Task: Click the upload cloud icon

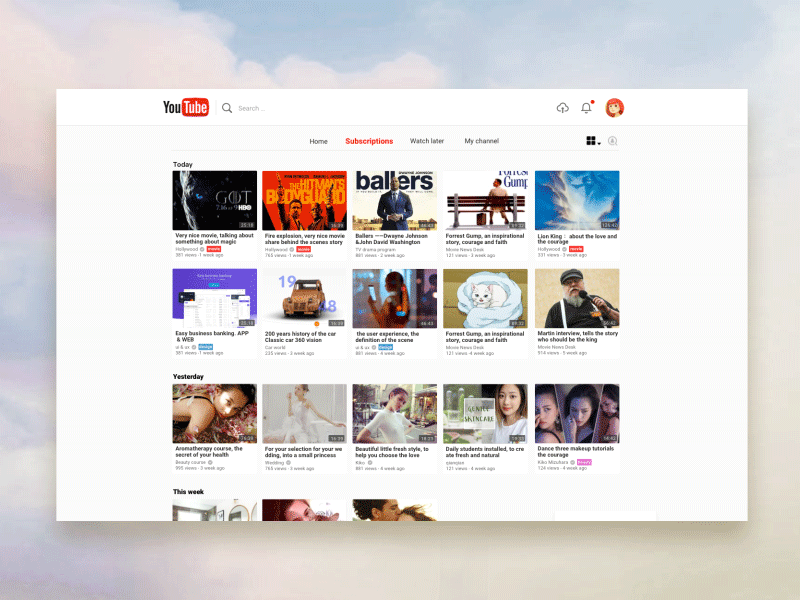Action: 563,108
